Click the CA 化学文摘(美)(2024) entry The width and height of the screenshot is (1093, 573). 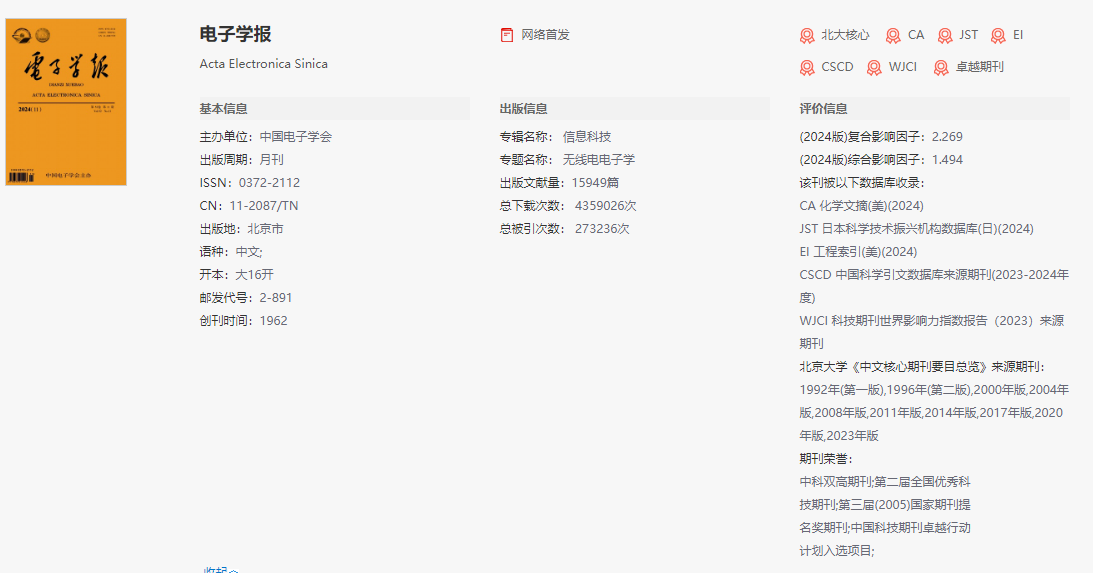pyautogui.click(x=862, y=206)
